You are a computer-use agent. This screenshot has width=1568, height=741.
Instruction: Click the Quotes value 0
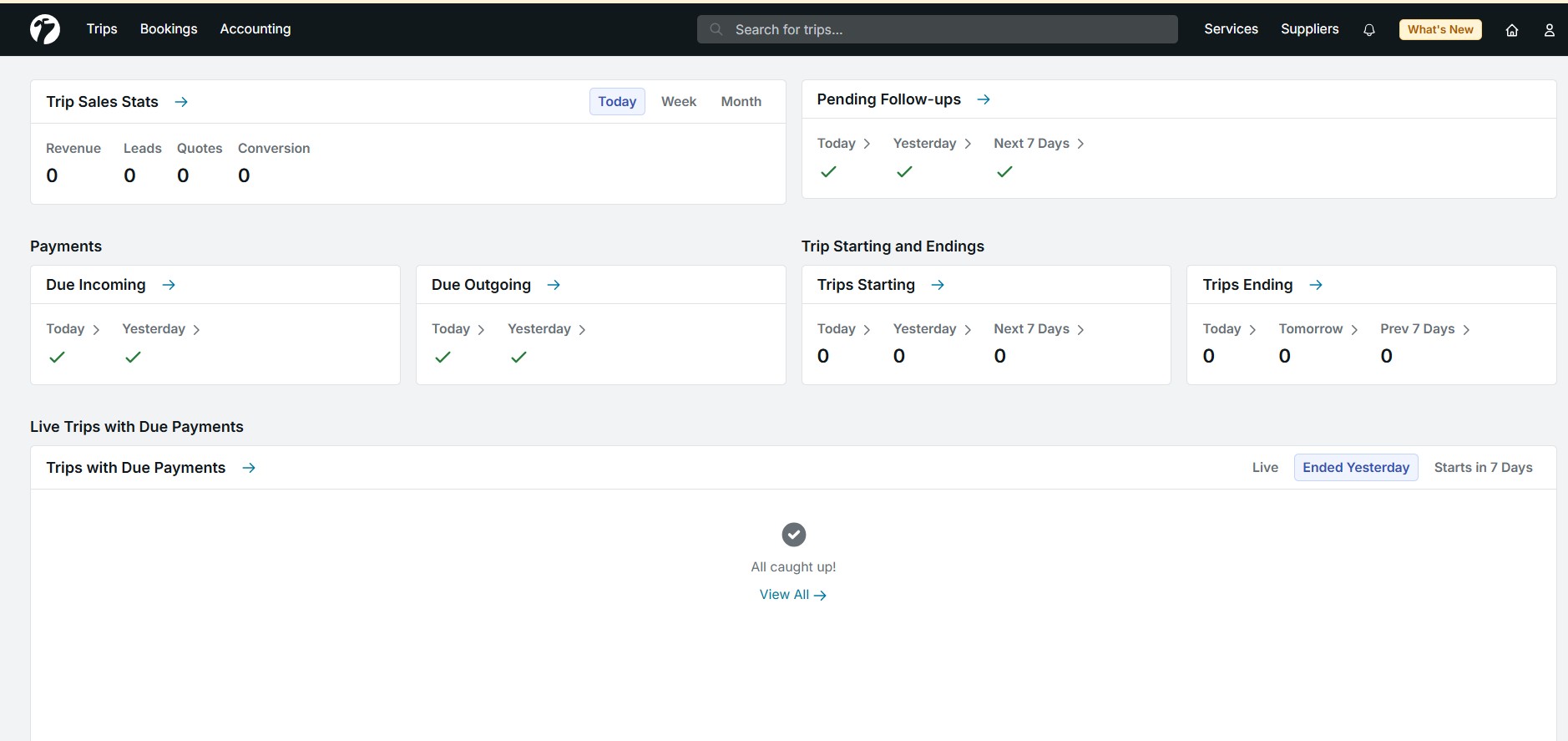[x=183, y=175]
